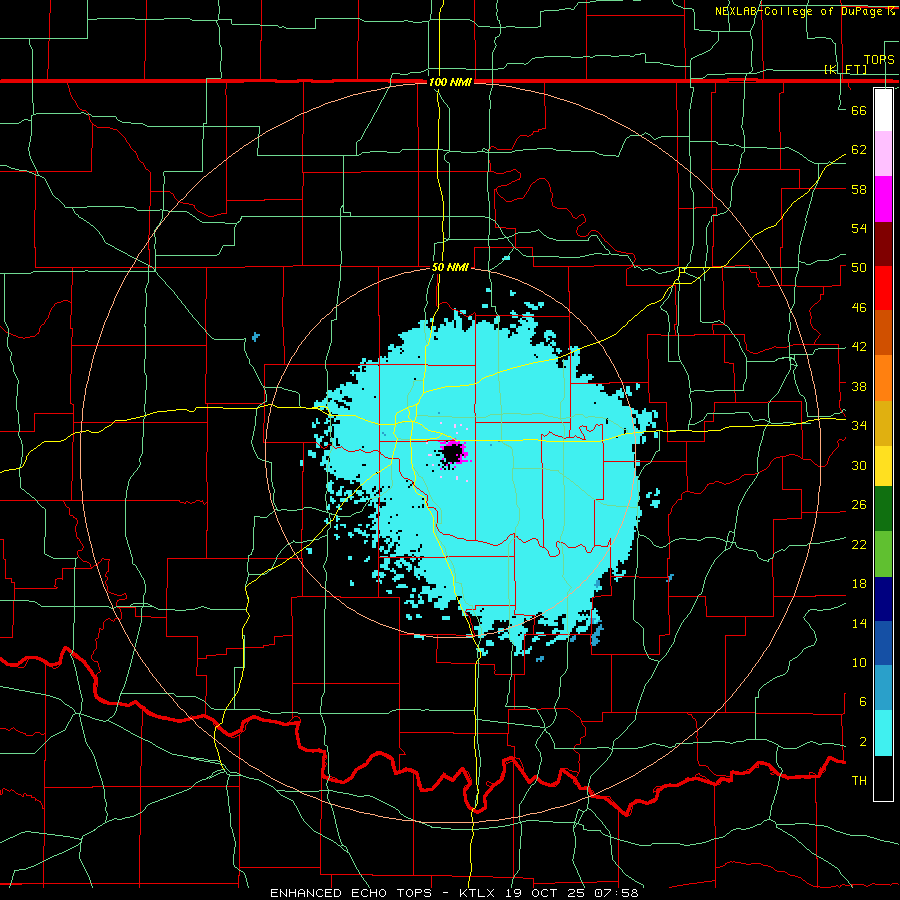Click the 50 NMI range ring label
This screenshot has width=900, height=900.
[450, 267]
